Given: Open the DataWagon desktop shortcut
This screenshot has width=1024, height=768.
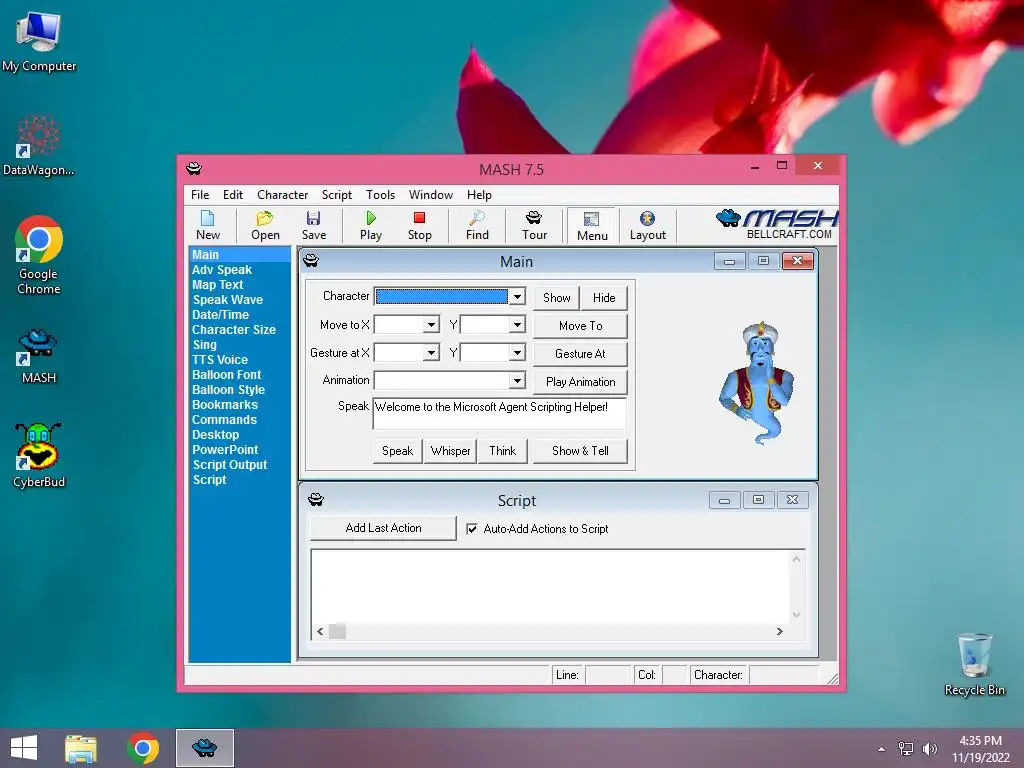Looking at the screenshot, I should (x=39, y=145).
